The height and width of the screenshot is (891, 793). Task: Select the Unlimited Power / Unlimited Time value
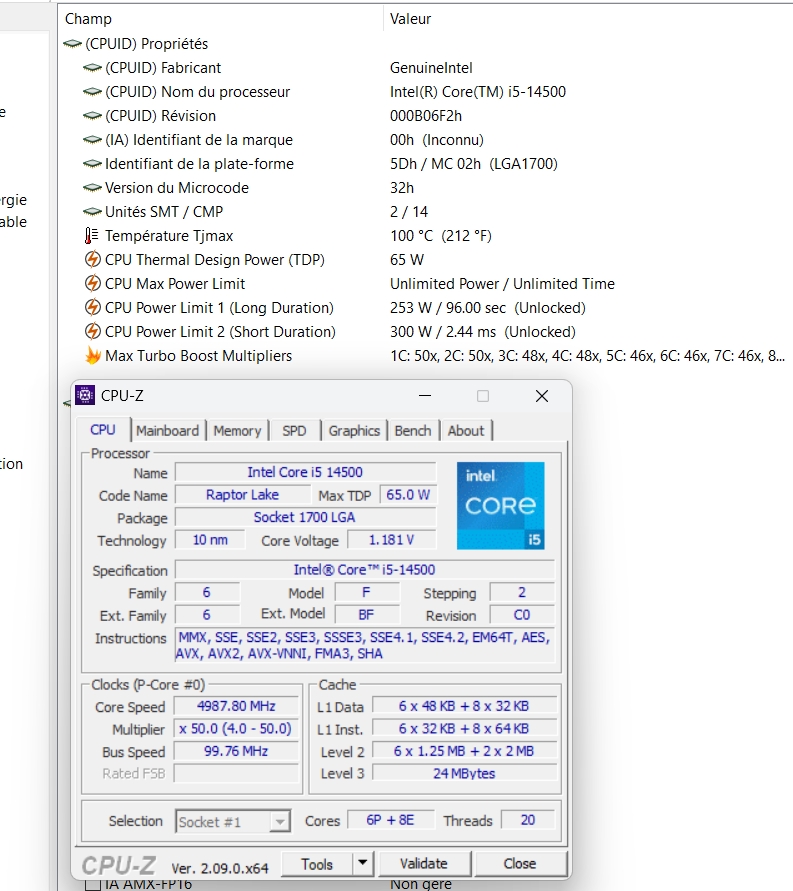pos(502,284)
